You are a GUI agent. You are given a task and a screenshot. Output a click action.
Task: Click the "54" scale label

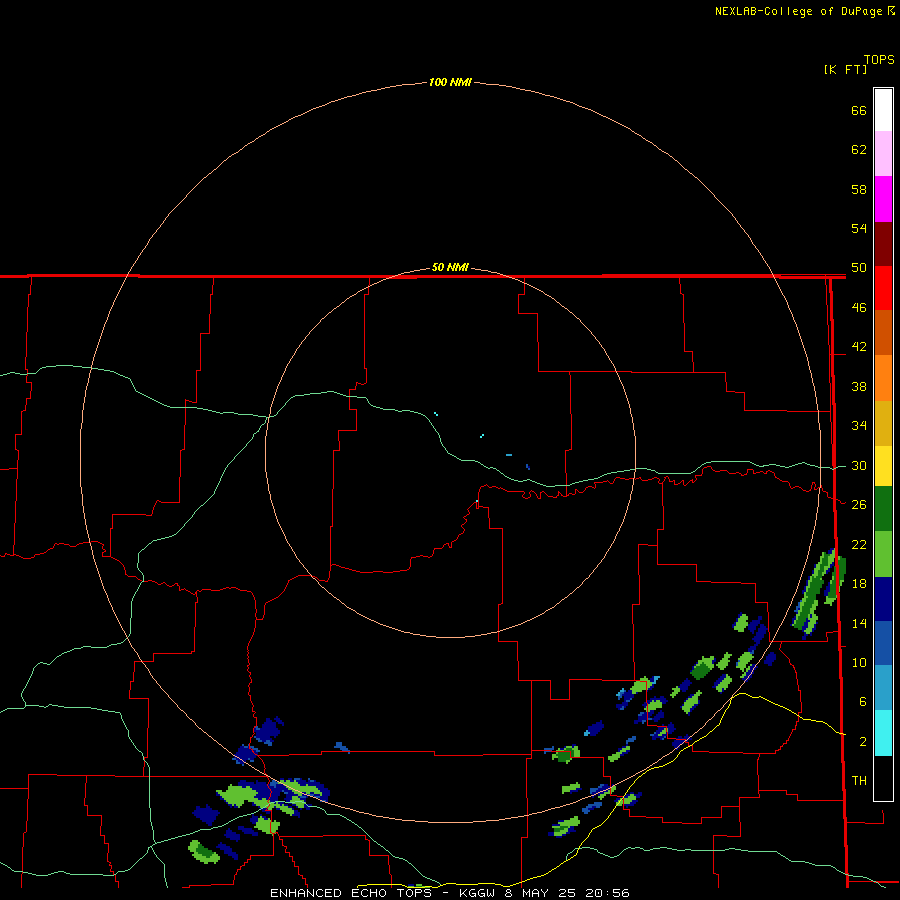tap(859, 228)
